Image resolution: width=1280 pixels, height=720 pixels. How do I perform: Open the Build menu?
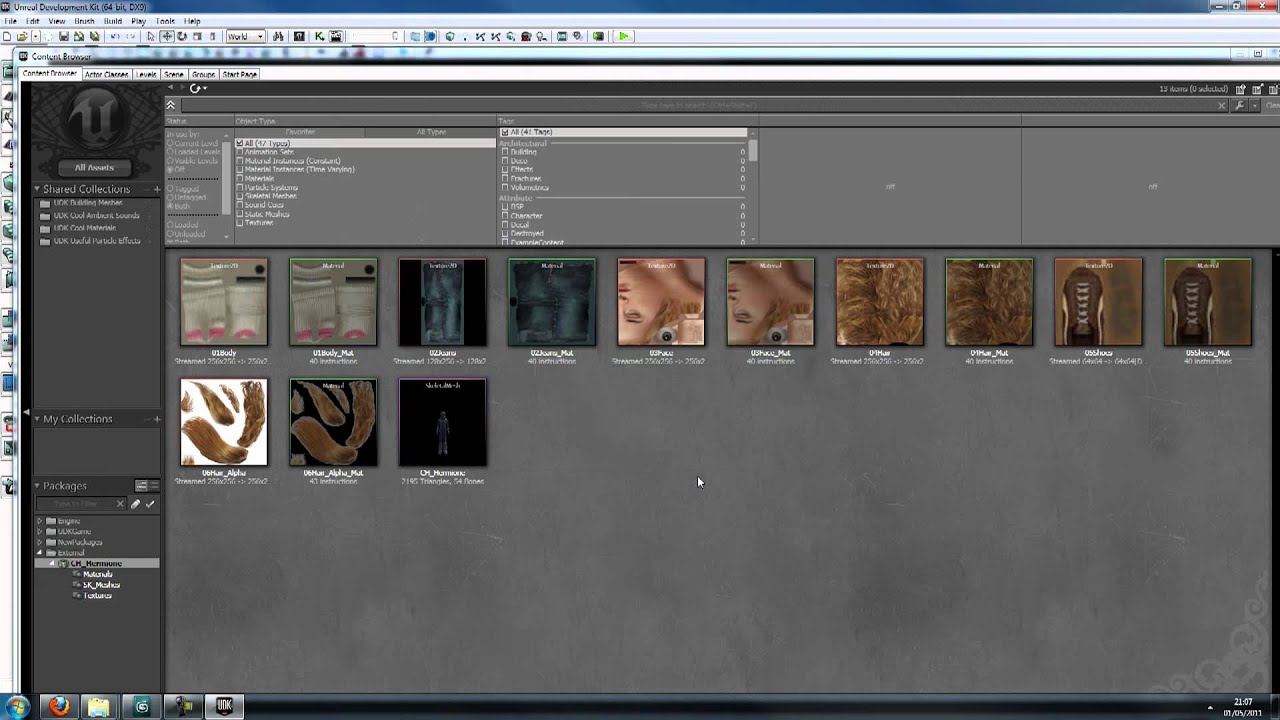coord(113,21)
